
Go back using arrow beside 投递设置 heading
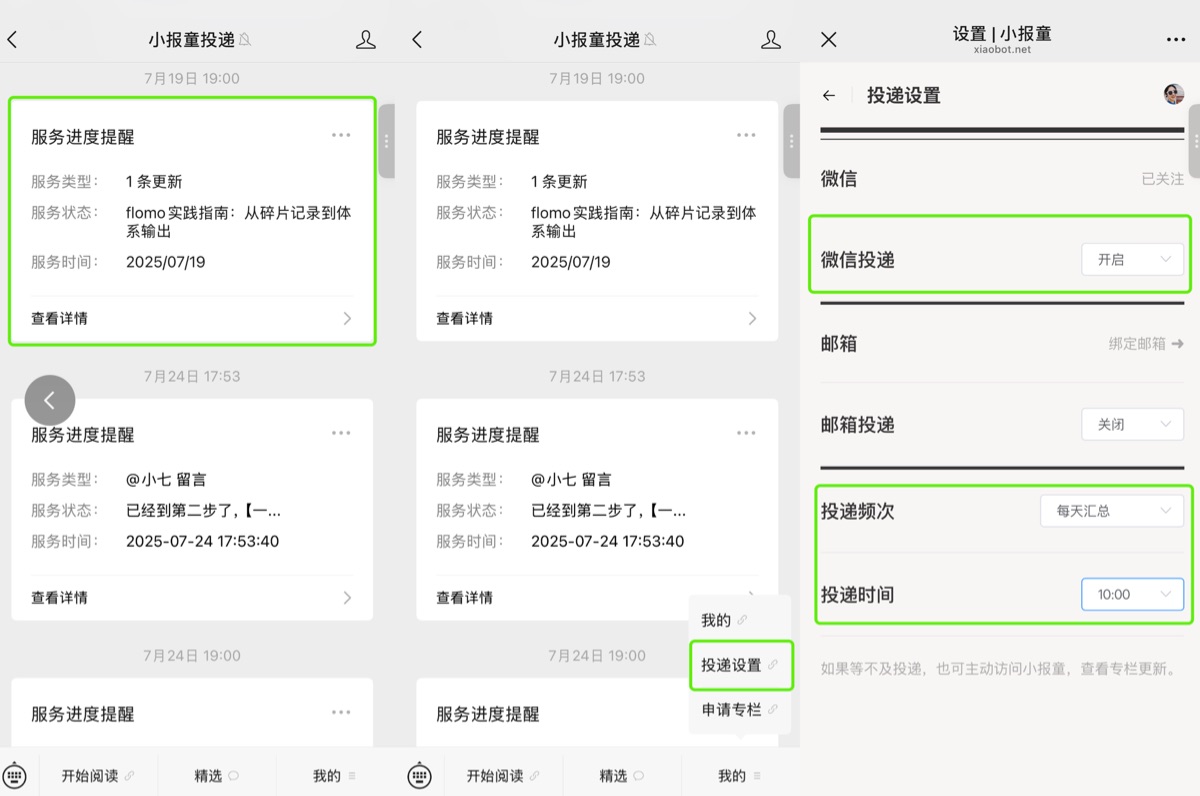click(x=829, y=96)
